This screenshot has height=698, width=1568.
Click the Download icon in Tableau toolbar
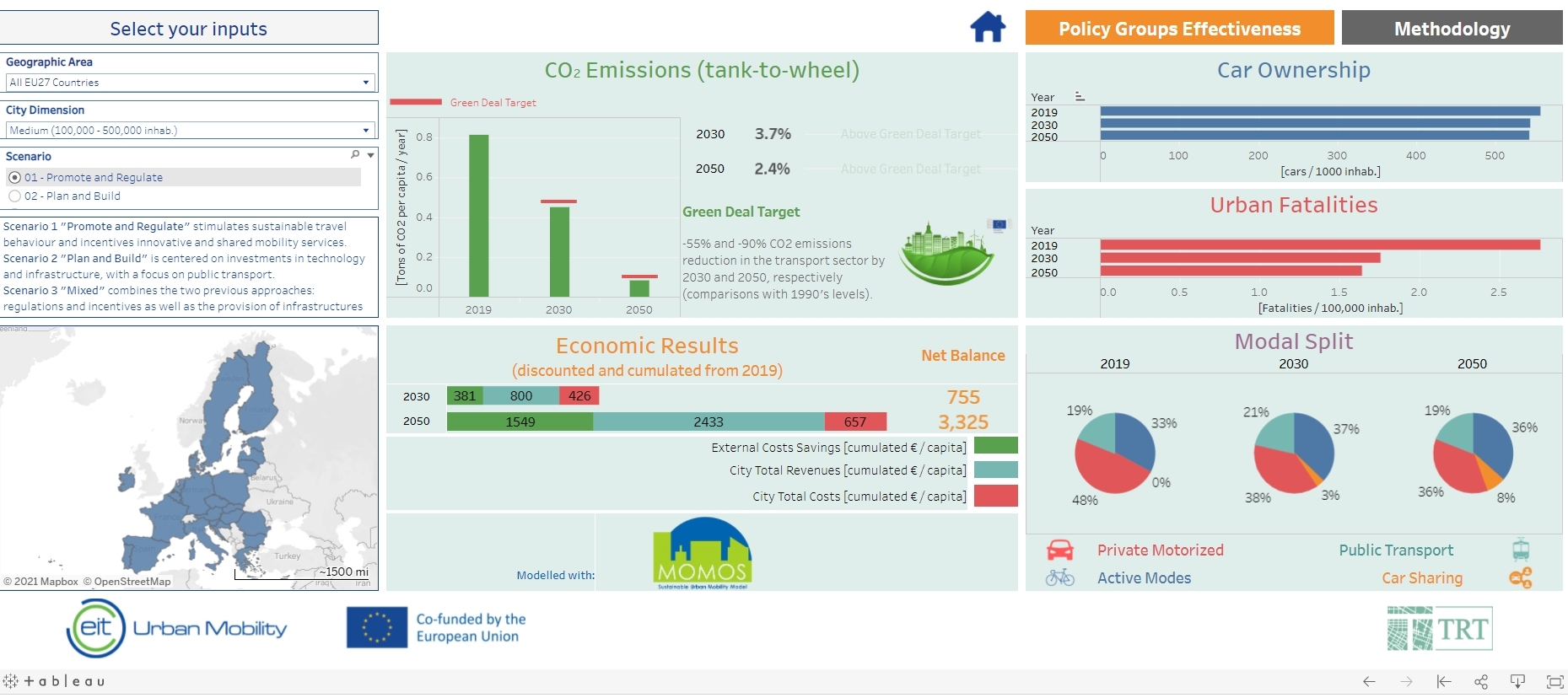[1517, 681]
